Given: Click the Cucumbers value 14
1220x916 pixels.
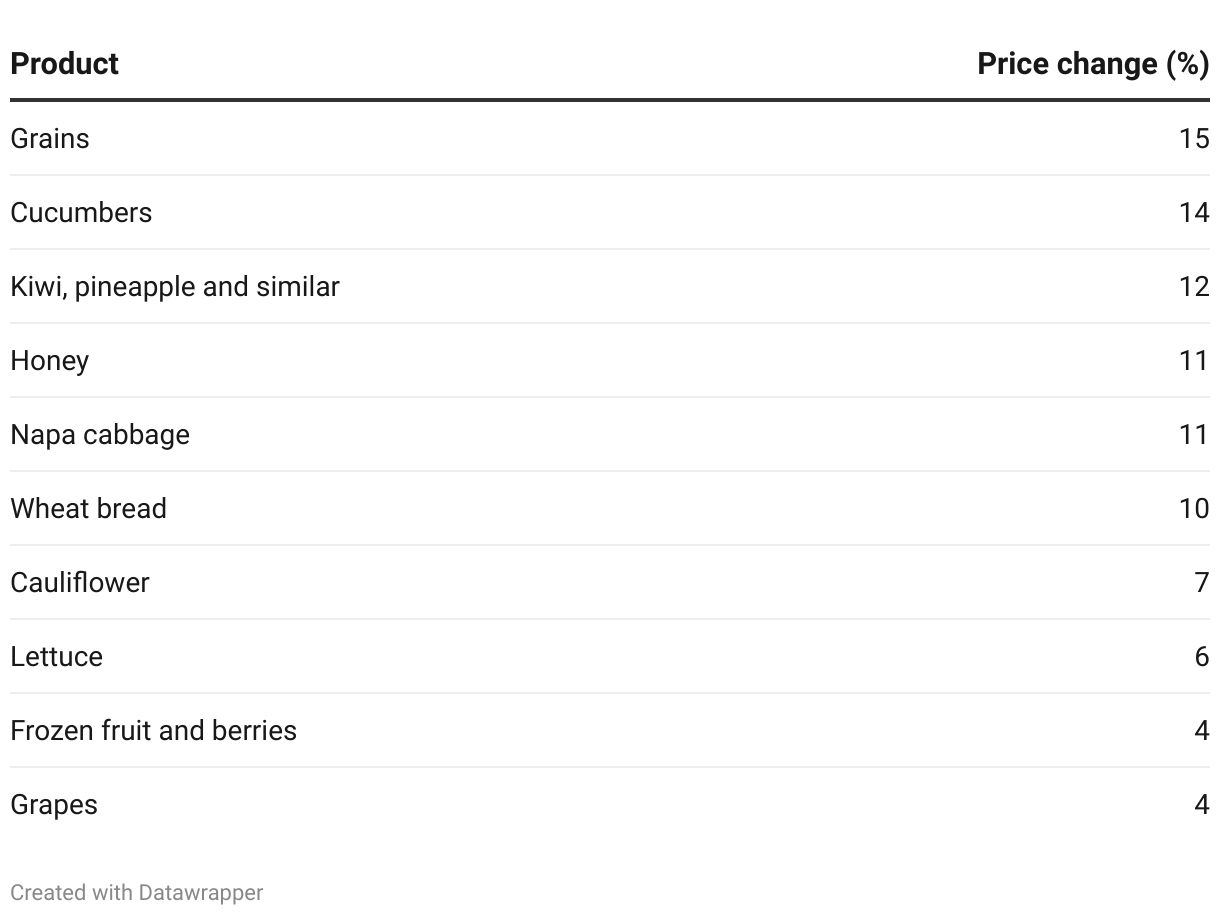Looking at the screenshot, I should click(1194, 212).
